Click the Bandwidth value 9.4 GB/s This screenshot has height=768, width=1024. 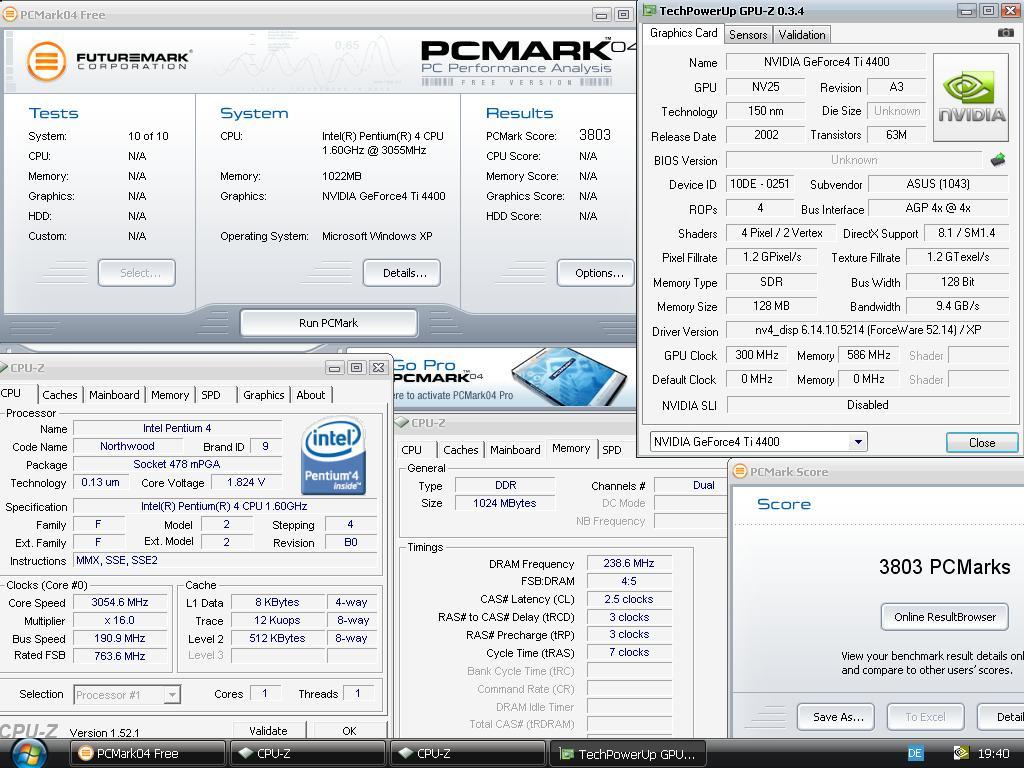[x=957, y=306]
